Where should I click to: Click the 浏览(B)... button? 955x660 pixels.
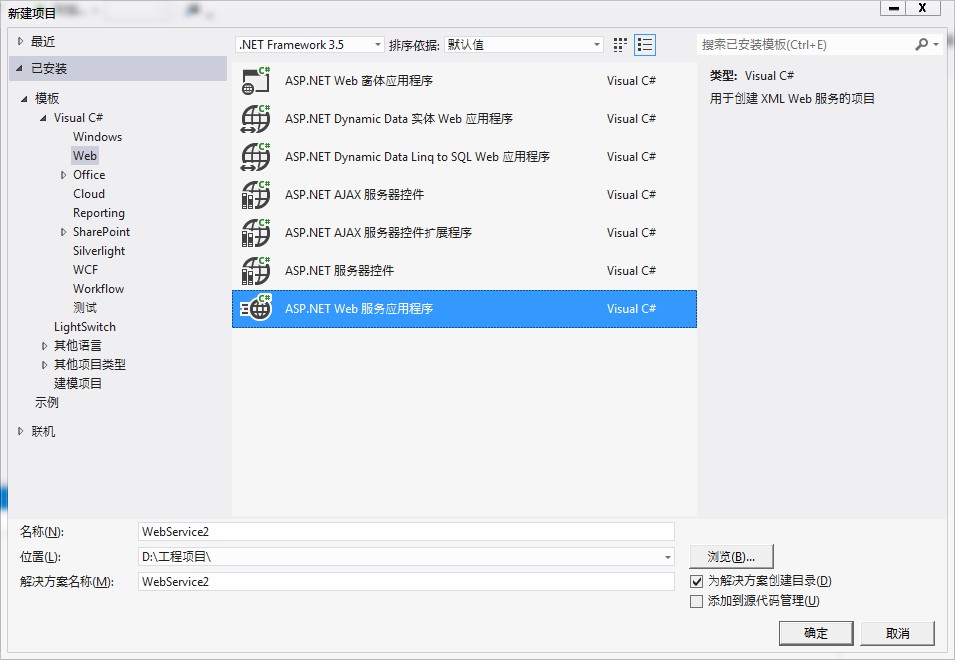click(731, 556)
